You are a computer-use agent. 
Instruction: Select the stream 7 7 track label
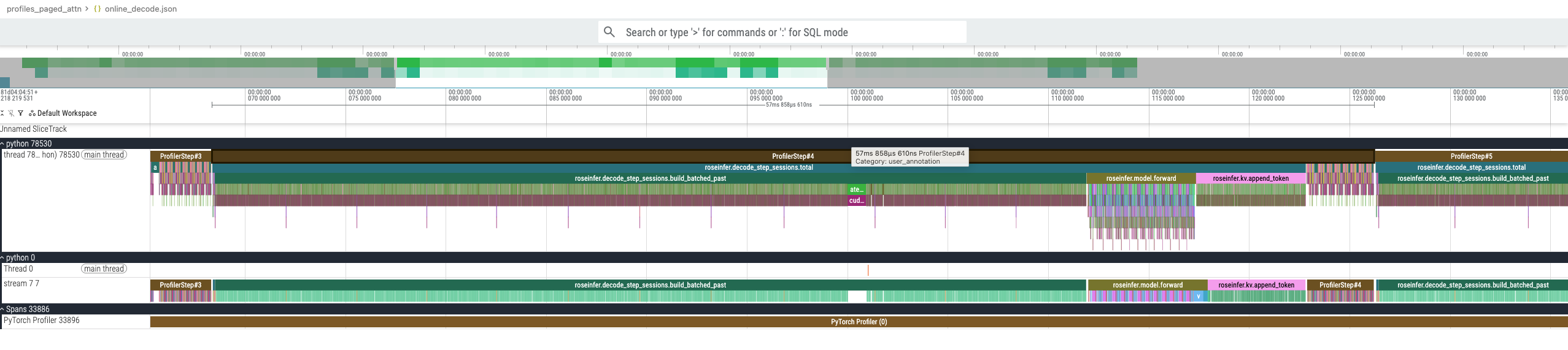pos(21,284)
